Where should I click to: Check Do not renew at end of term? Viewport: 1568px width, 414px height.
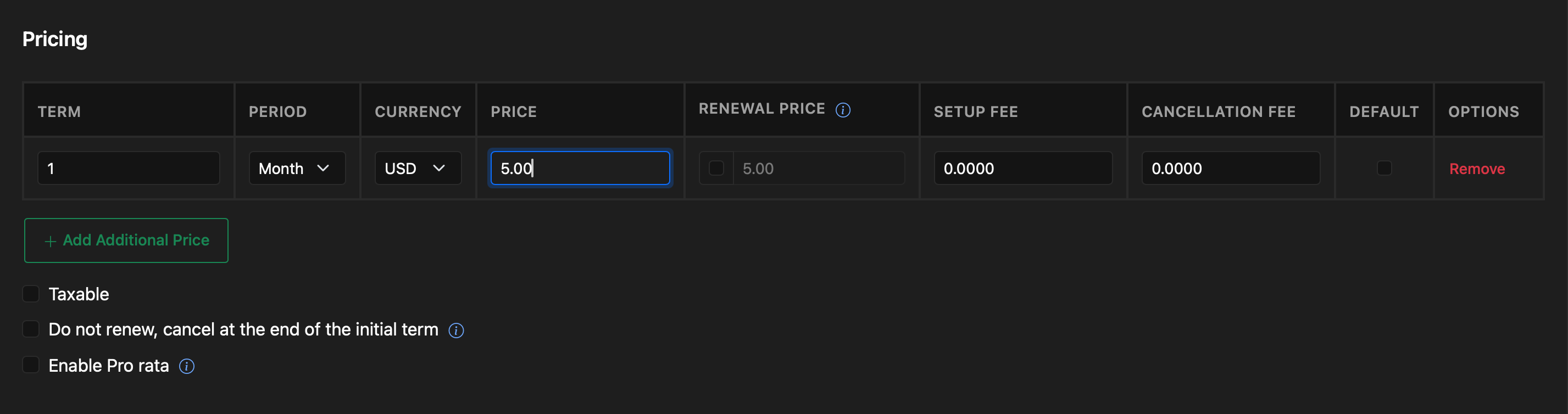30,329
